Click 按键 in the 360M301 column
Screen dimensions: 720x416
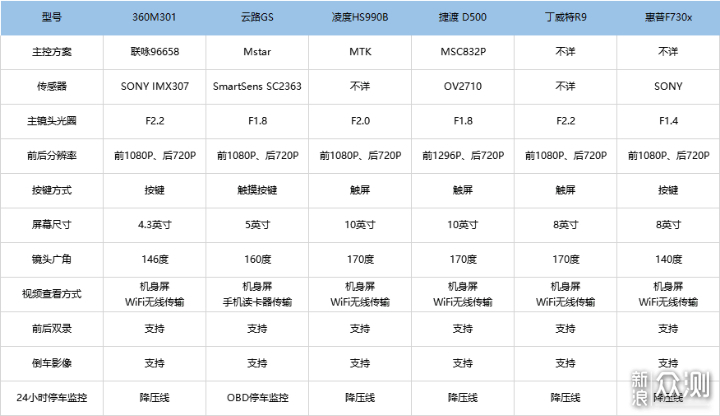(x=154, y=190)
